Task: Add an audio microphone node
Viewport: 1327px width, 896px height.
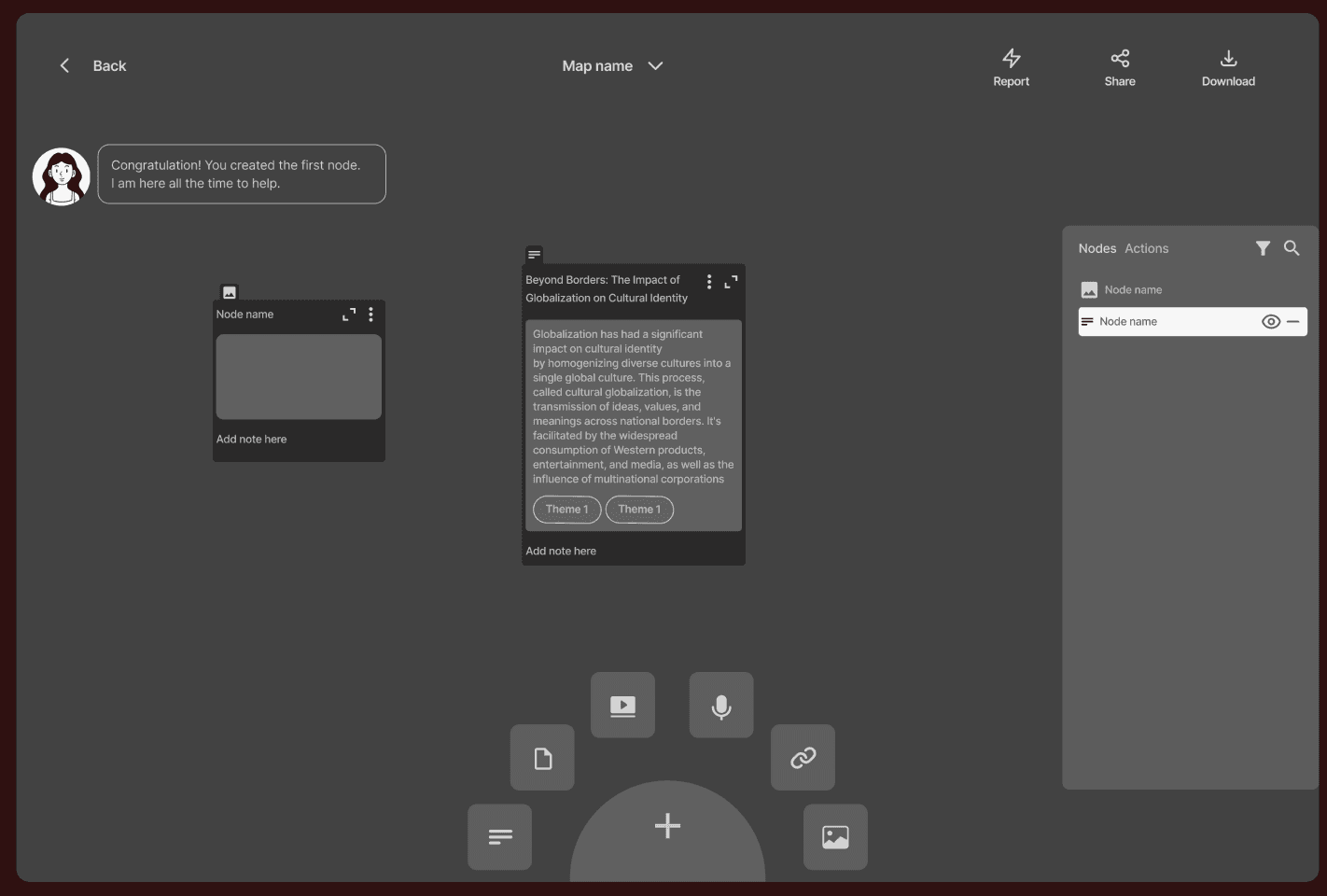Action: click(721, 706)
